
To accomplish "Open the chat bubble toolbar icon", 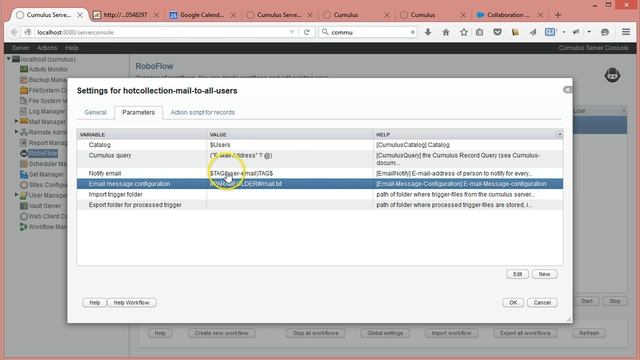I will 605,32.
